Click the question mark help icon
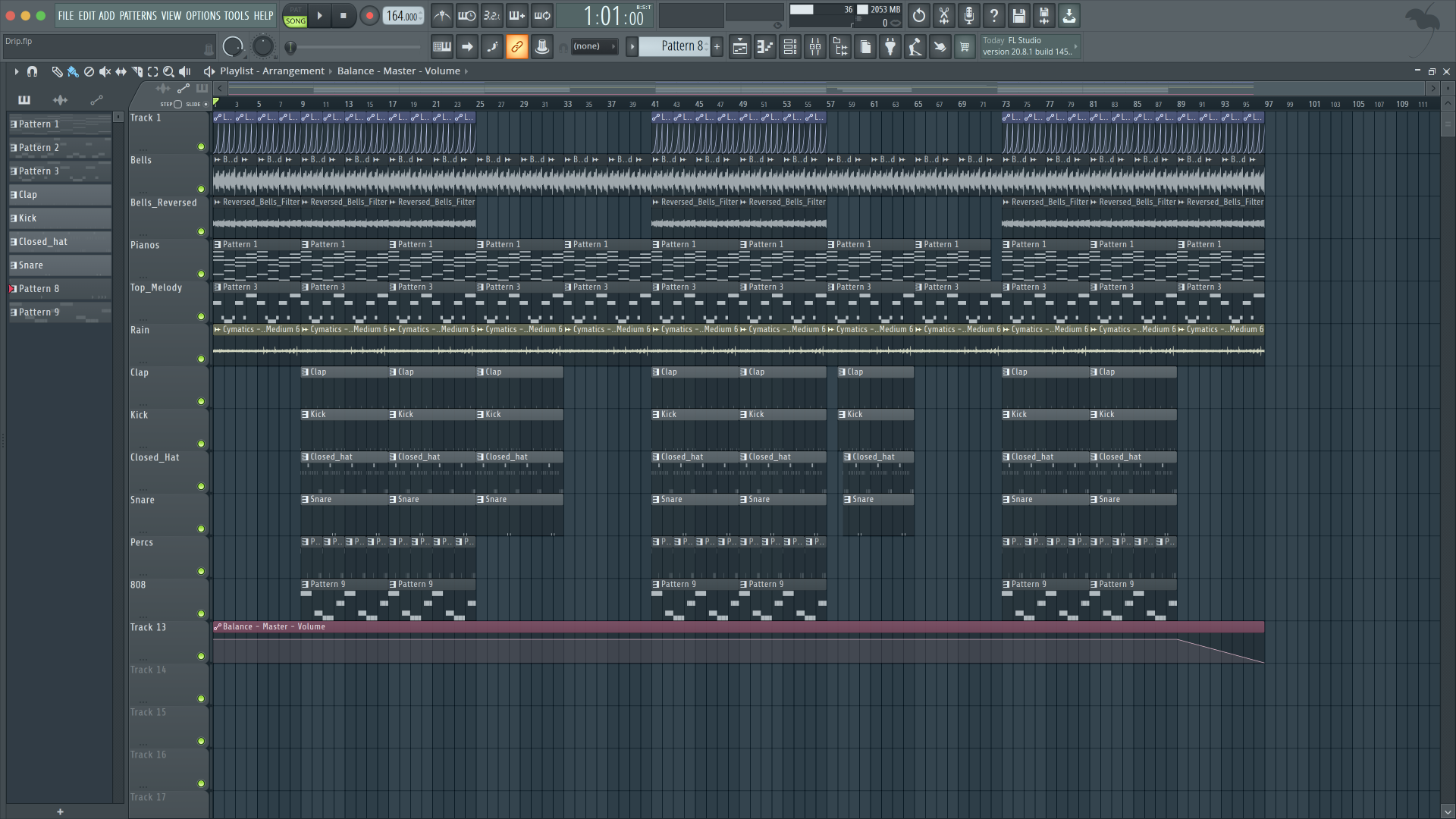 click(994, 16)
